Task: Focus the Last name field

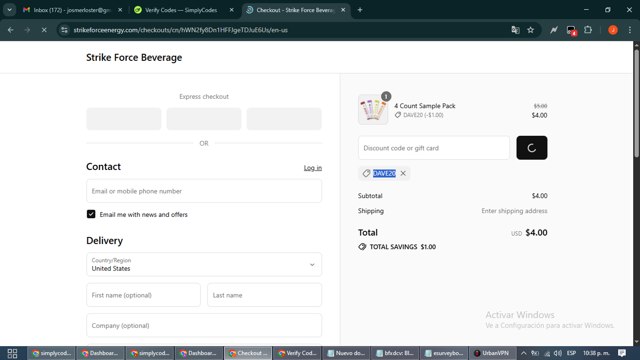Action: coord(264,295)
